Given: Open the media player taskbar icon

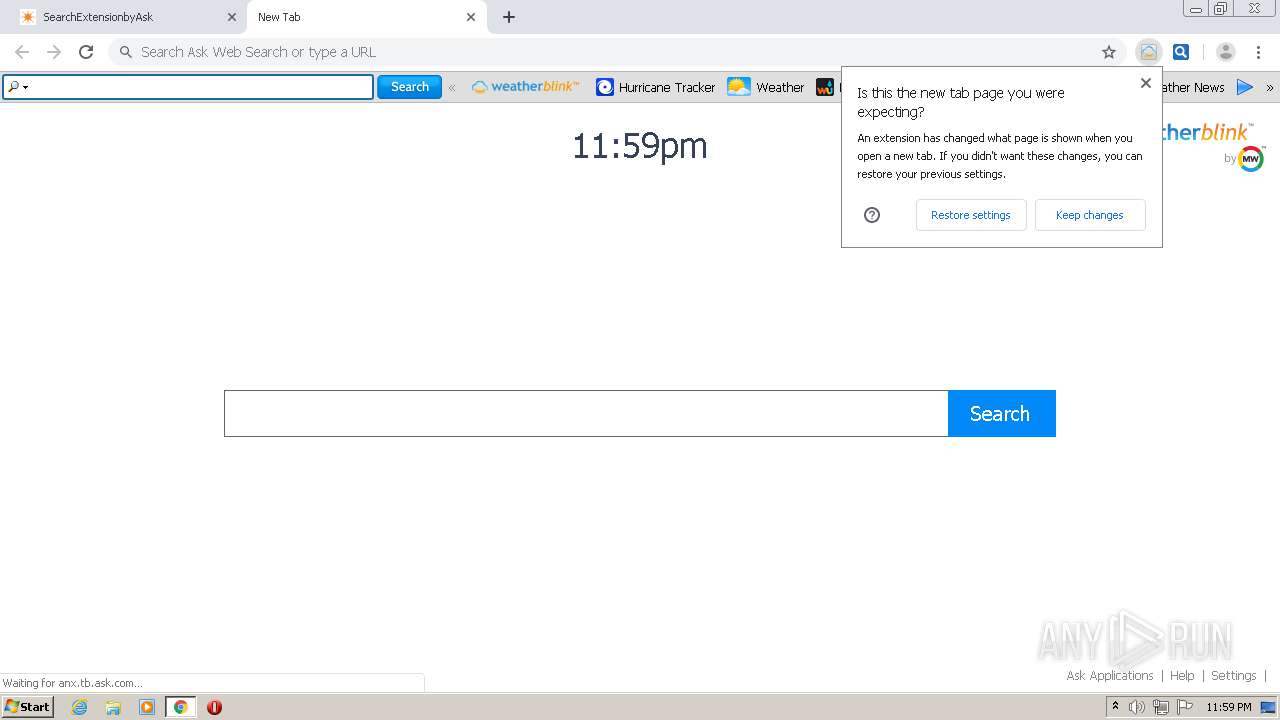Looking at the screenshot, I should point(147,707).
